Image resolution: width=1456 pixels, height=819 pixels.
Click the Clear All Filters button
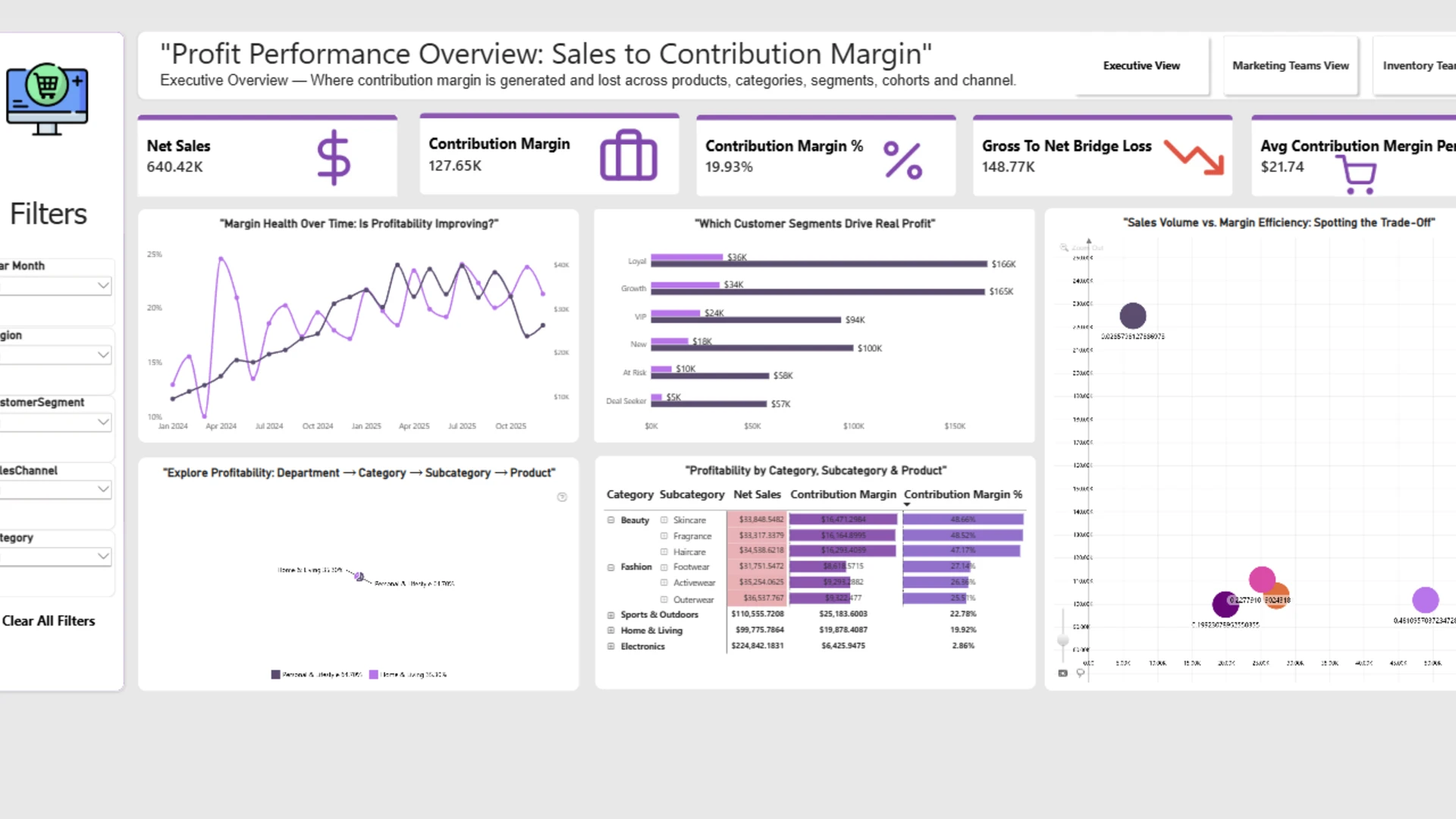[x=49, y=621]
